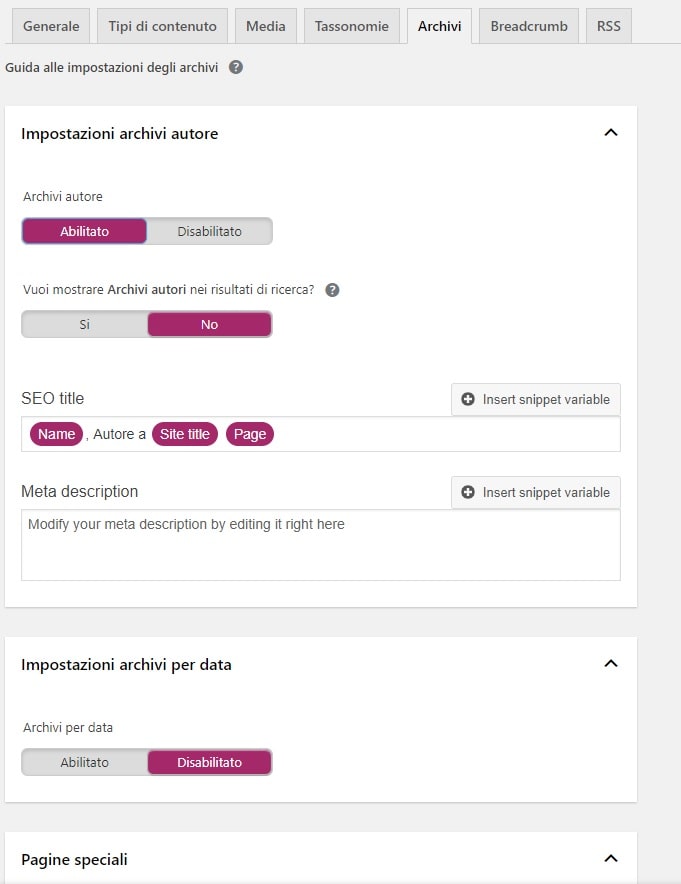
Task: Open help icon next to archive settings guide
Action: point(236,67)
